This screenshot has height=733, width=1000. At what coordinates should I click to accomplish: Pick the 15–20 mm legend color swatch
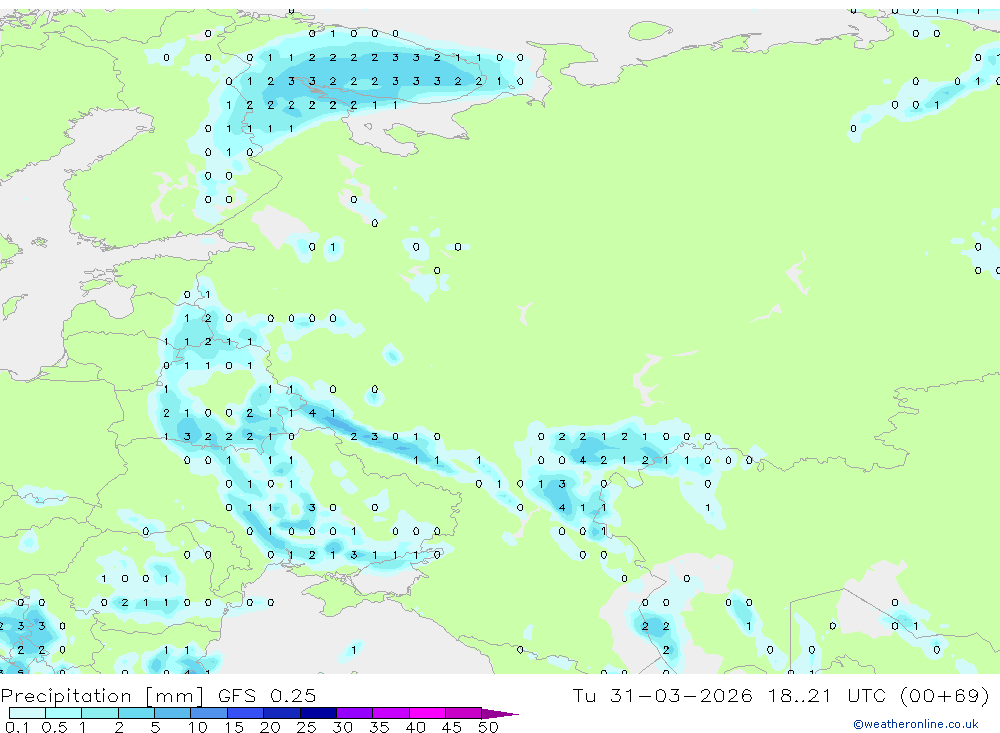click(246, 713)
